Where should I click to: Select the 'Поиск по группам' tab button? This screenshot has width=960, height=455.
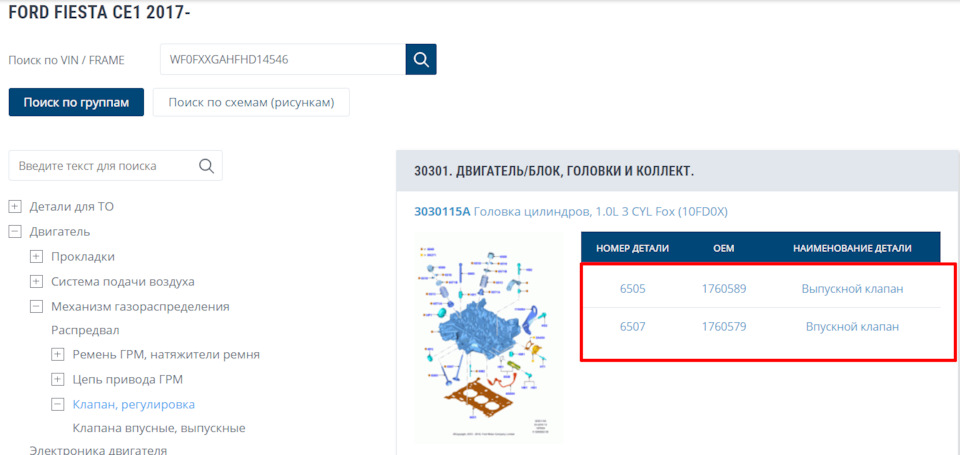pos(76,102)
